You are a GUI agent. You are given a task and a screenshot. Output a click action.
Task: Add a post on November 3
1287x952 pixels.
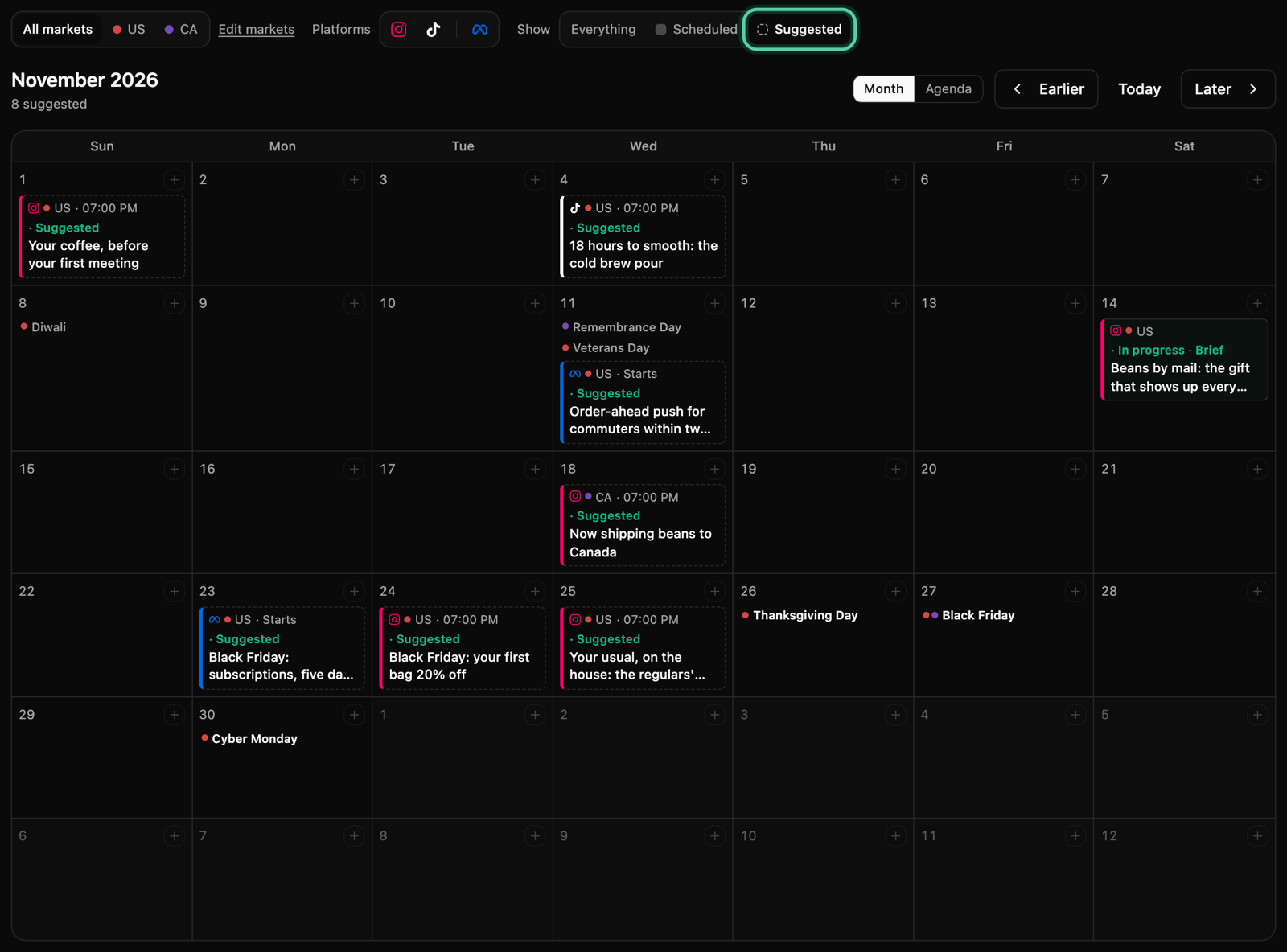pos(535,180)
